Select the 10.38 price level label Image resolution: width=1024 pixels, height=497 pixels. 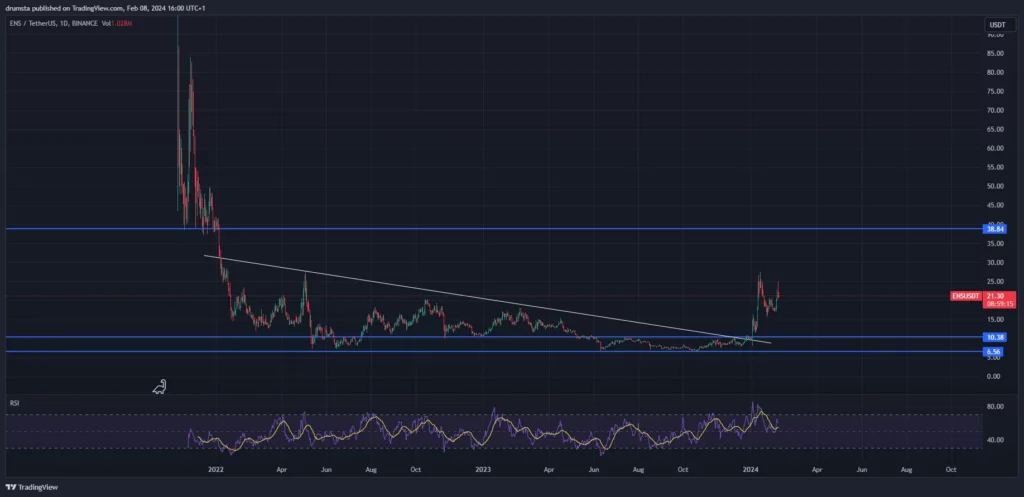coord(996,337)
